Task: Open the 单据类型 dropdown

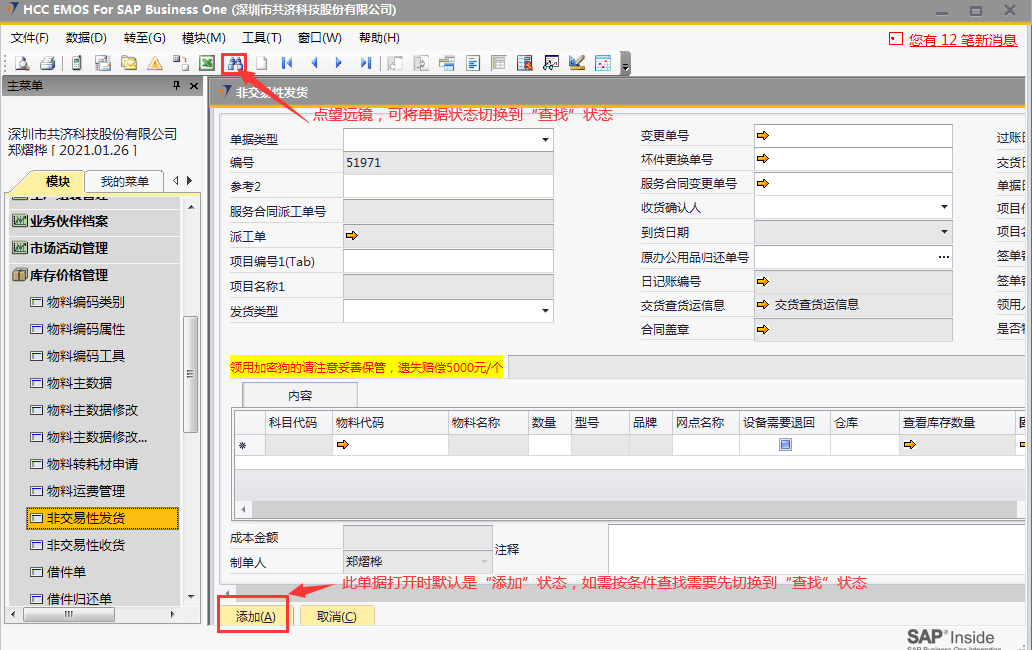Action: pos(545,140)
